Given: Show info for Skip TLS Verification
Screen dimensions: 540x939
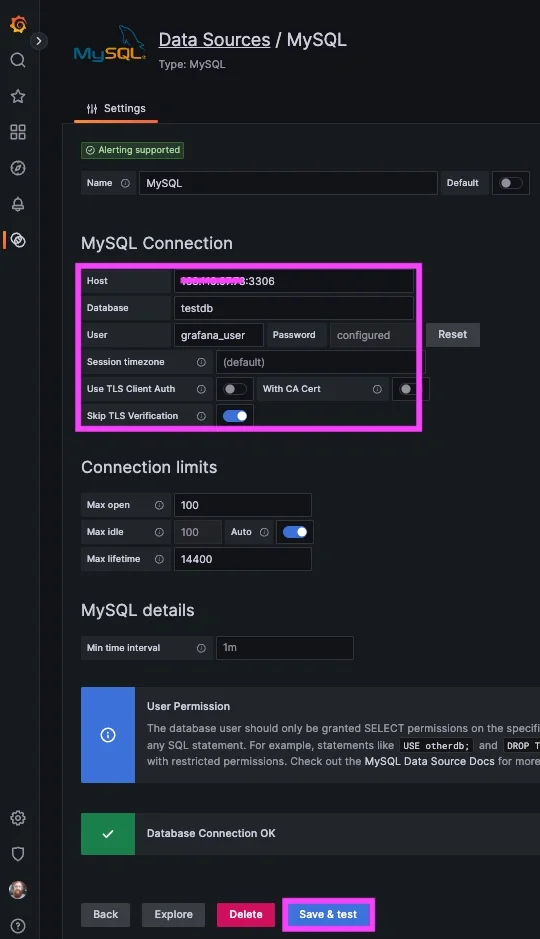Looking at the screenshot, I should (x=201, y=416).
